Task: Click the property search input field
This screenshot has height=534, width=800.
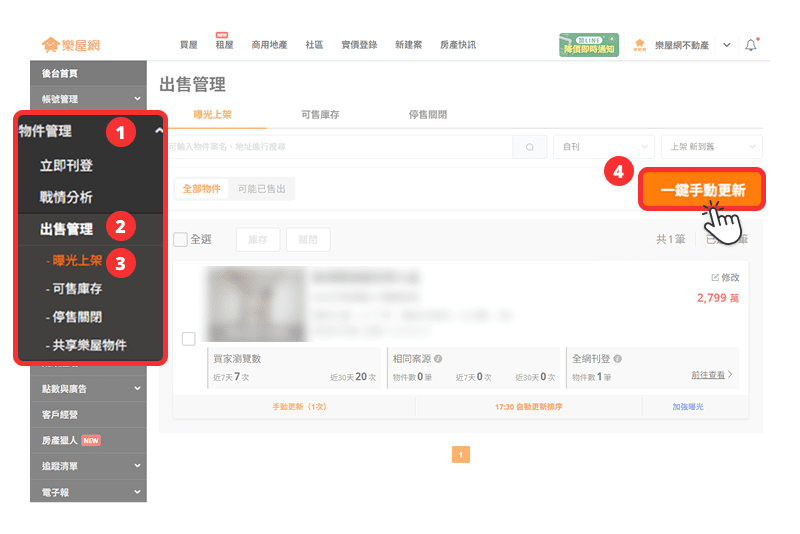Action: tap(340, 147)
